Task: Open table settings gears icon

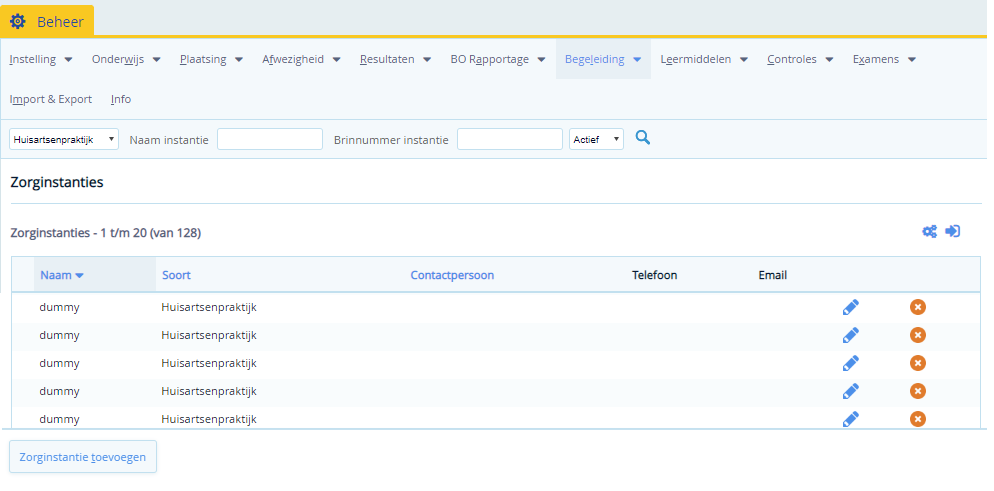Action: point(929,231)
